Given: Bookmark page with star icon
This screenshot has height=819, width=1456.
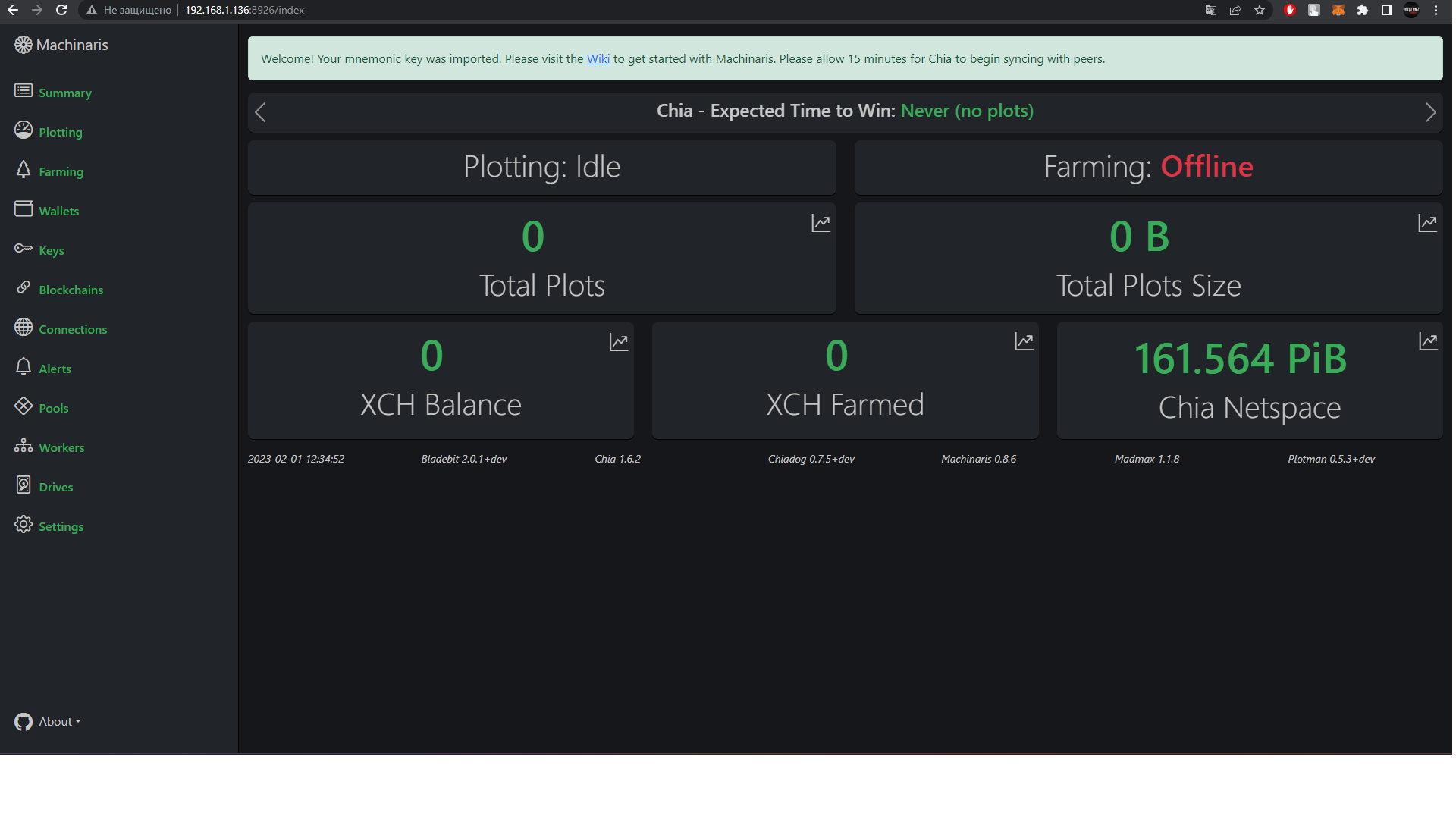Looking at the screenshot, I should coord(1260,10).
